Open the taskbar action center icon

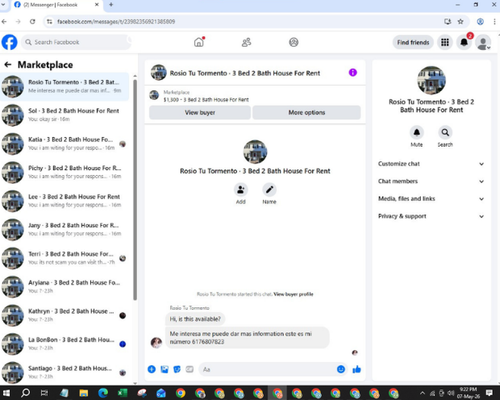point(489,393)
